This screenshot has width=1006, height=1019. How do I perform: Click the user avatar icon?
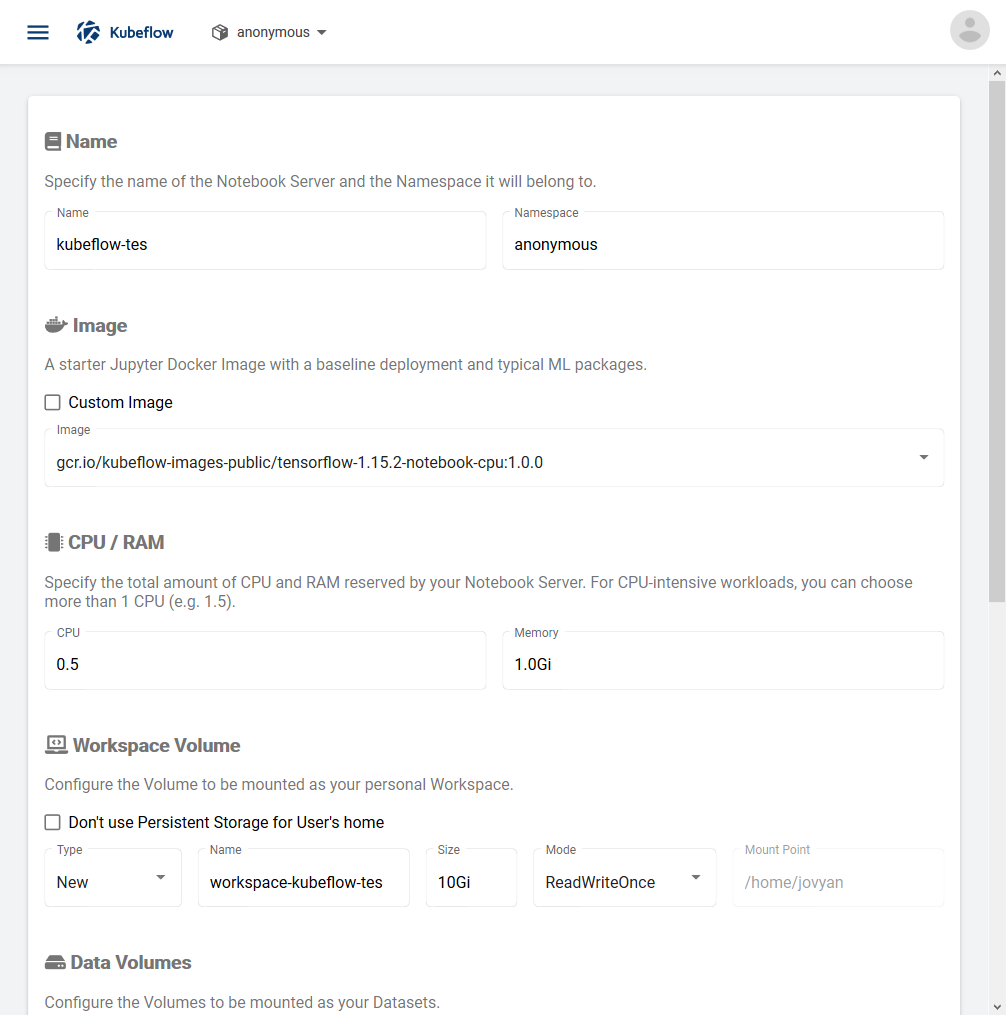pos(969,31)
